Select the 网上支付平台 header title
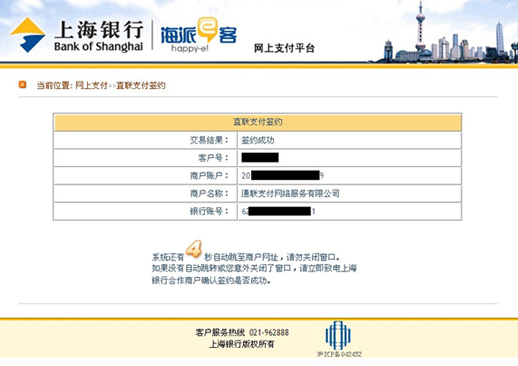 click(x=284, y=48)
